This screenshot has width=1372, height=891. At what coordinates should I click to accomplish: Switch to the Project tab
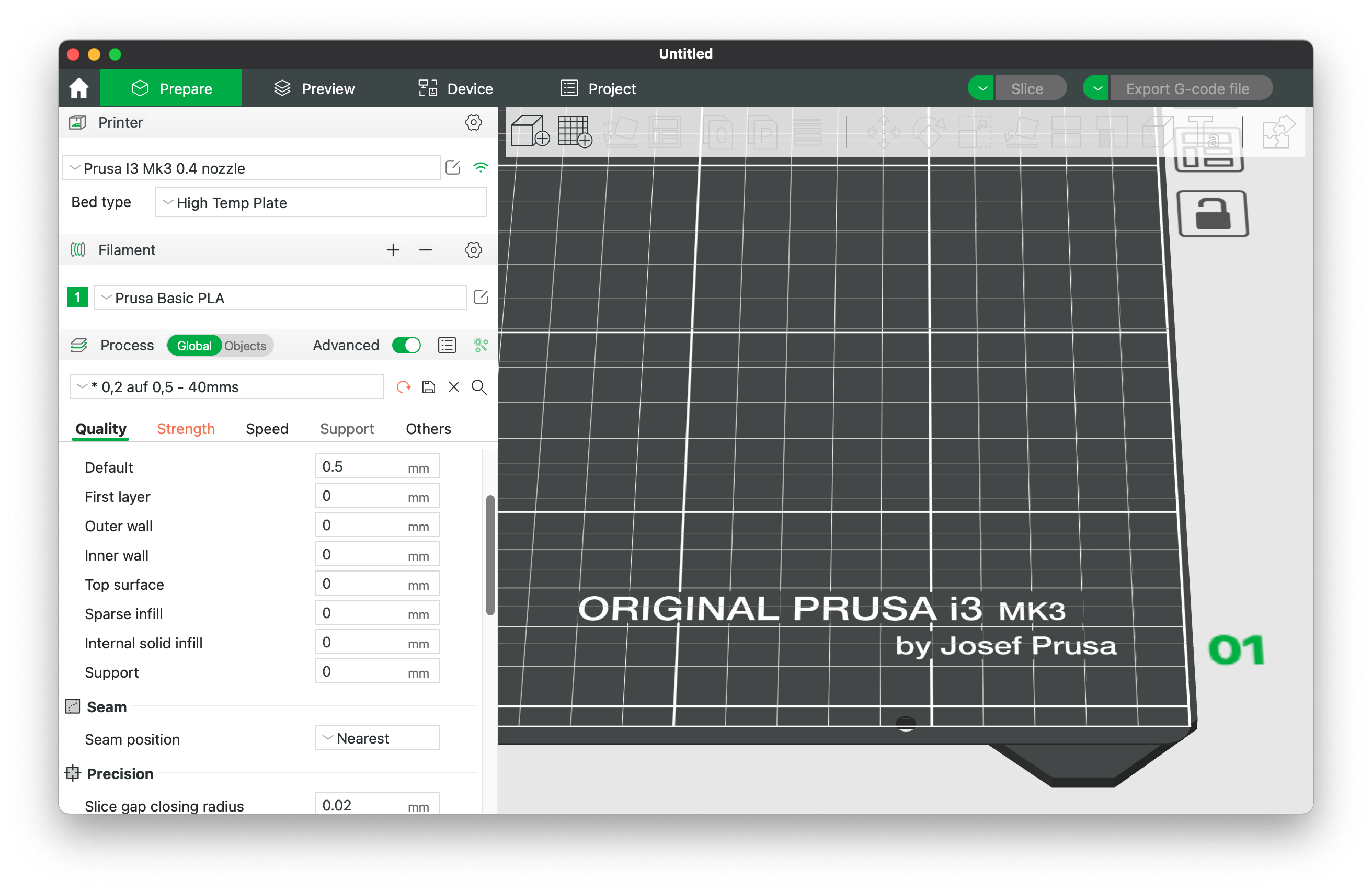[x=598, y=88]
